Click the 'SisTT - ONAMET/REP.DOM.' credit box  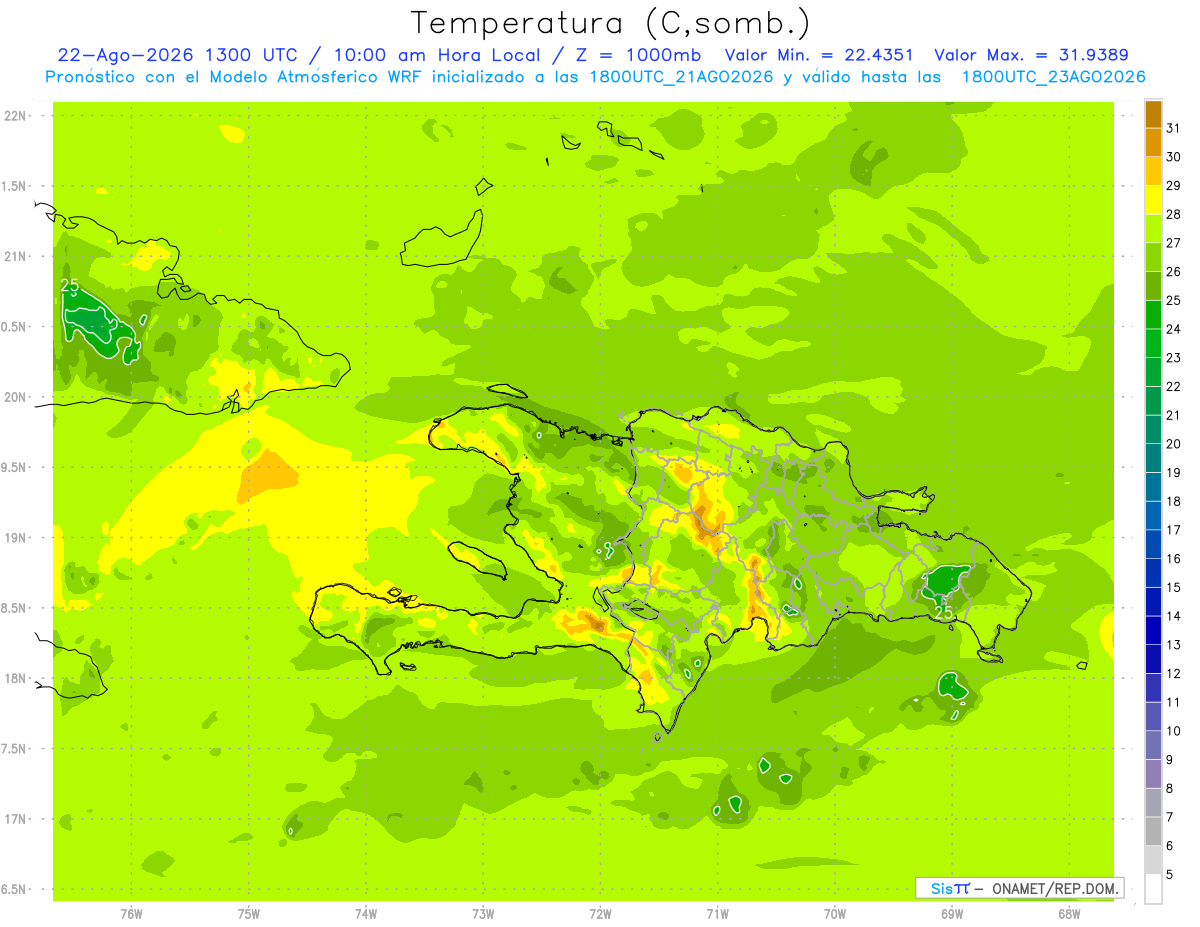pos(1020,888)
